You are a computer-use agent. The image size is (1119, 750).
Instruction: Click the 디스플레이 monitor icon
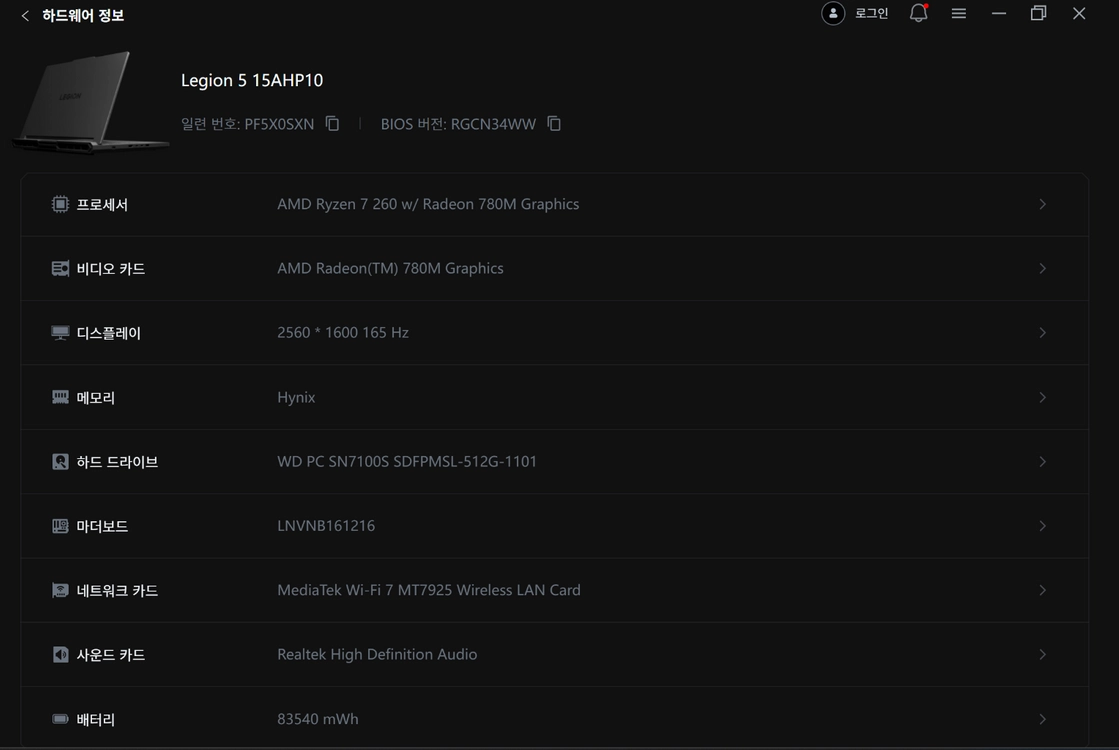click(61, 333)
